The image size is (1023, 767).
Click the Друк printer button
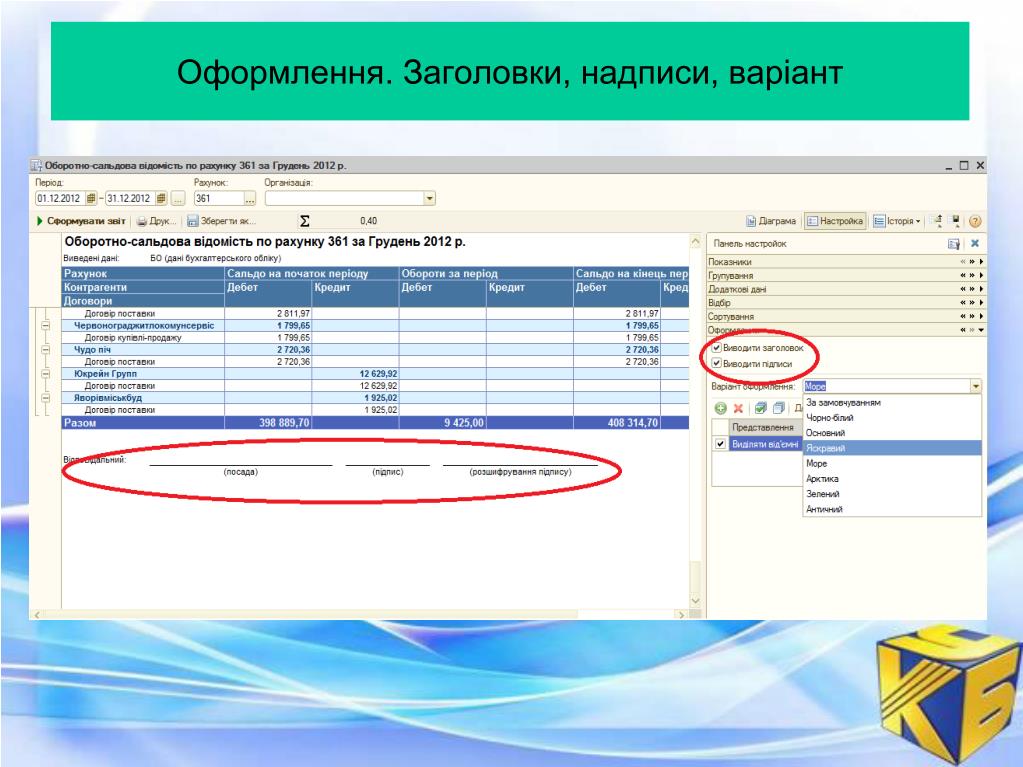[157, 221]
